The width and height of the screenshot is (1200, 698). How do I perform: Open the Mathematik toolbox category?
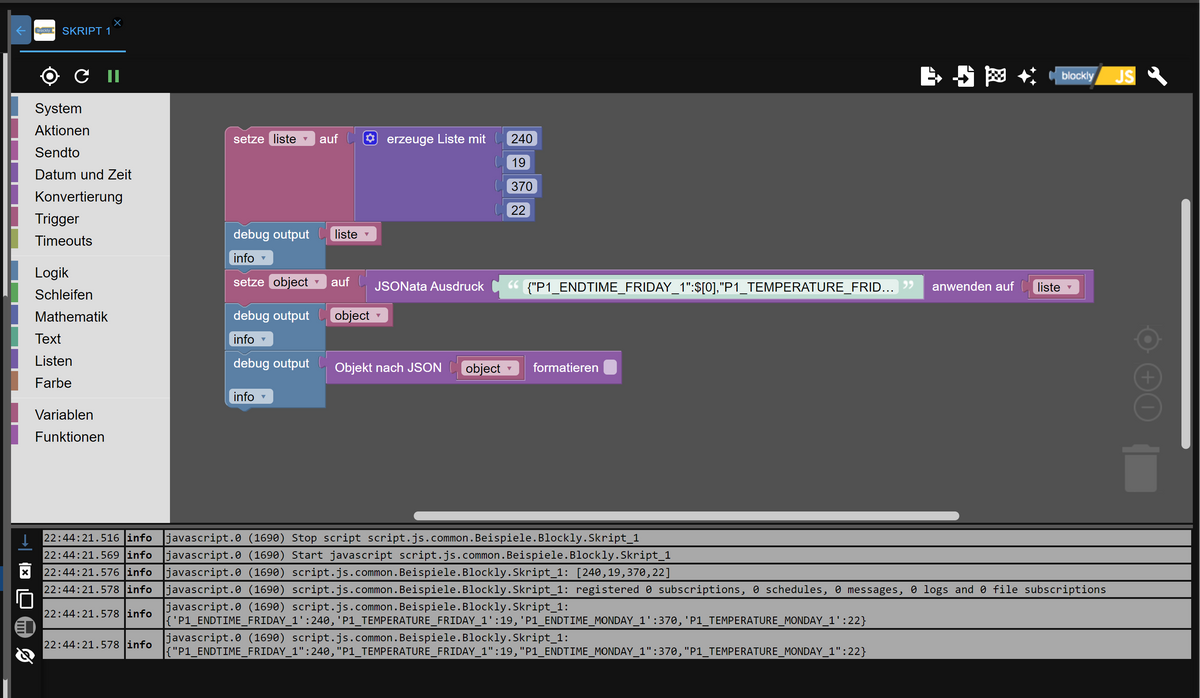[x=71, y=317]
